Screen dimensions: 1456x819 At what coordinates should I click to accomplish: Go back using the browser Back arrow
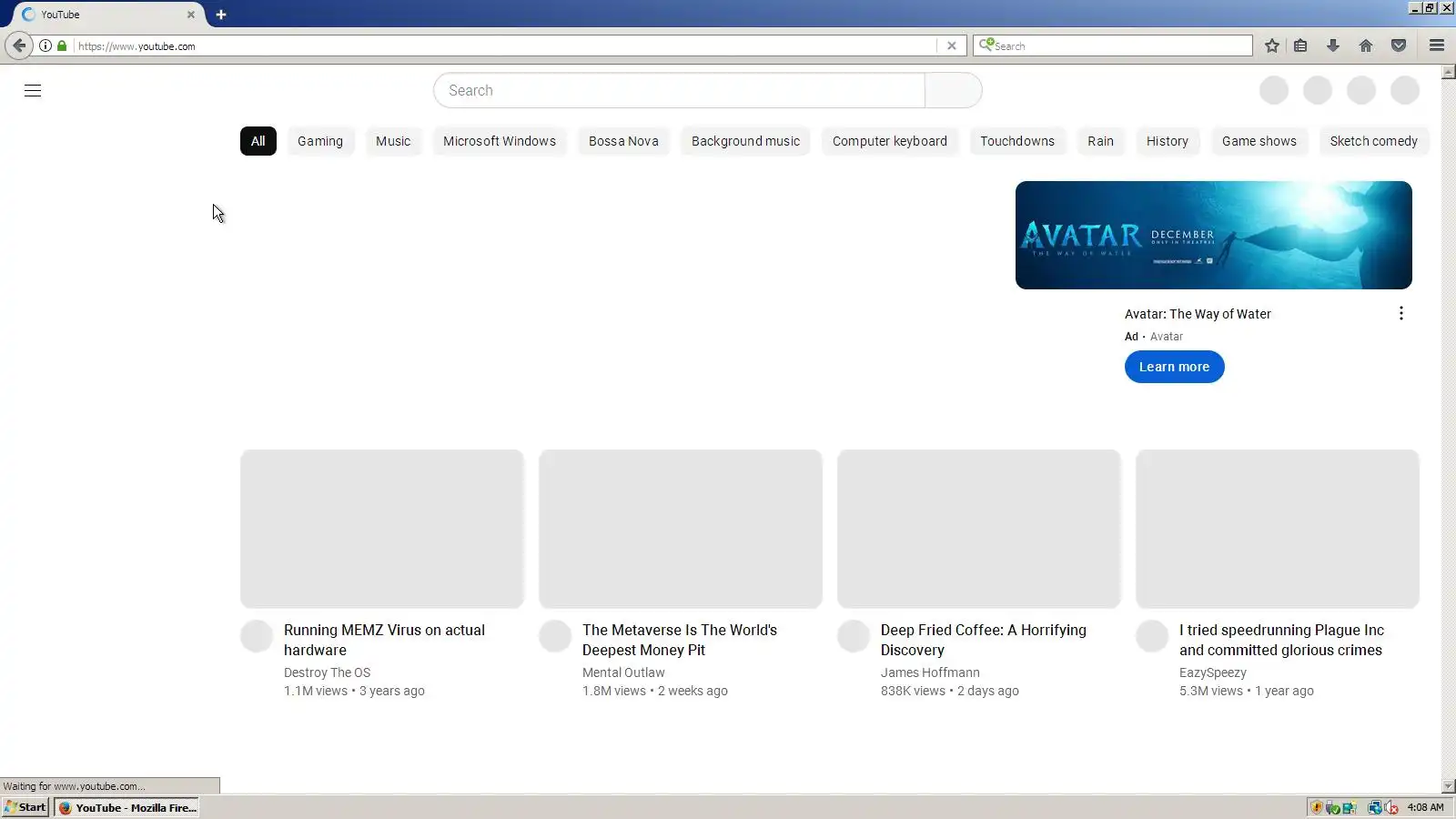click(x=19, y=45)
